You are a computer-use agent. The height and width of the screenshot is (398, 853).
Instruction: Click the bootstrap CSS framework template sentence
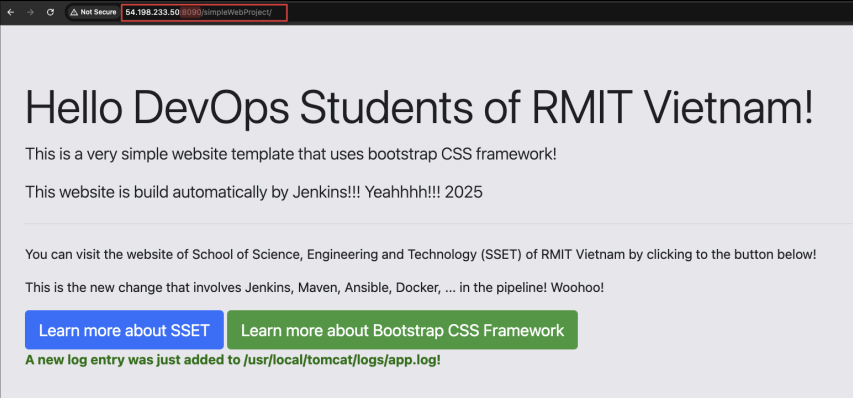291,154
